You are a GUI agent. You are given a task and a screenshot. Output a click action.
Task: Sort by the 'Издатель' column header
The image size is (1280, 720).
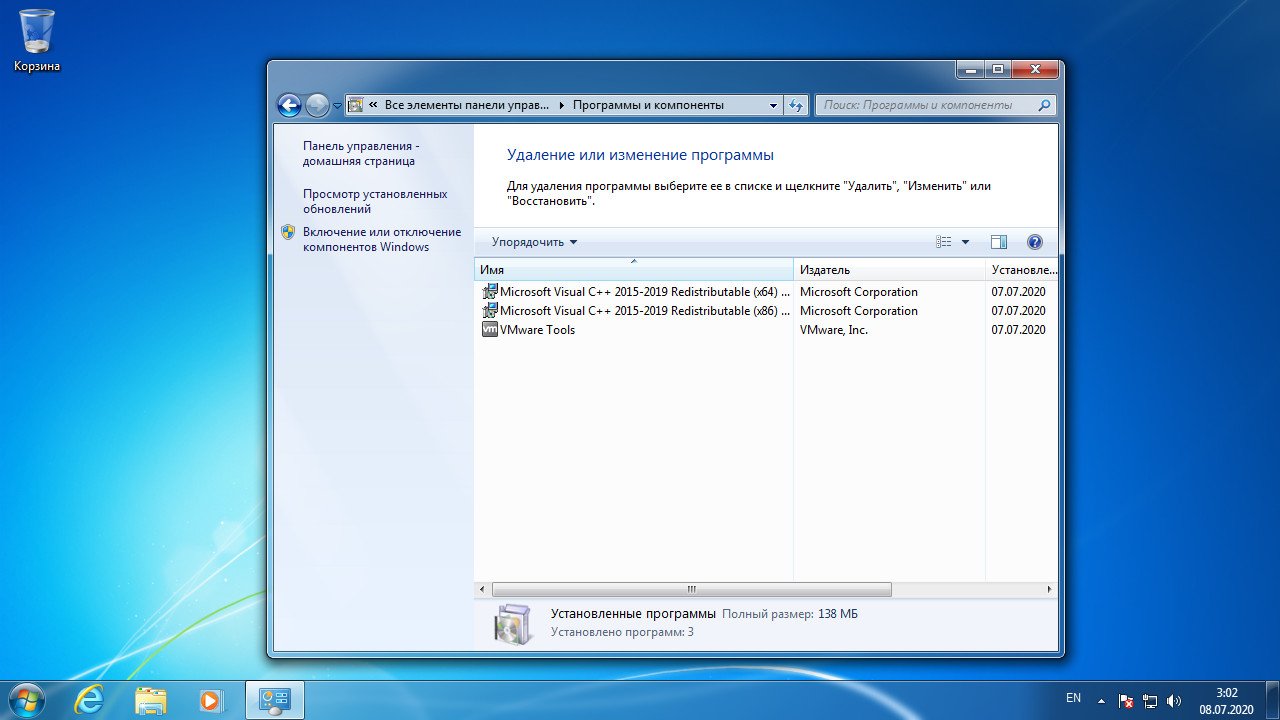889,270
